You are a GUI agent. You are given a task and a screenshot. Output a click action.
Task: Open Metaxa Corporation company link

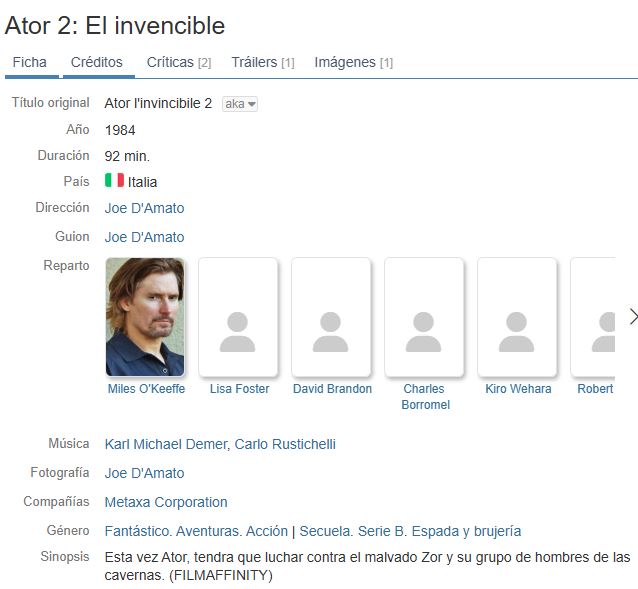click(x=166, y=502)
